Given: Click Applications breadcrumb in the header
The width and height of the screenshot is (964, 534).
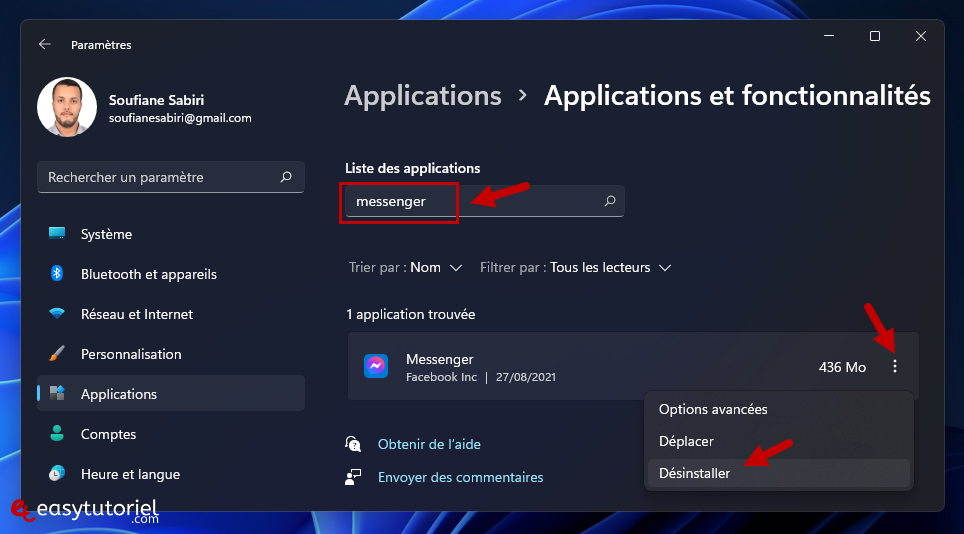Looking at the screenshot, I should coord(422,96).
